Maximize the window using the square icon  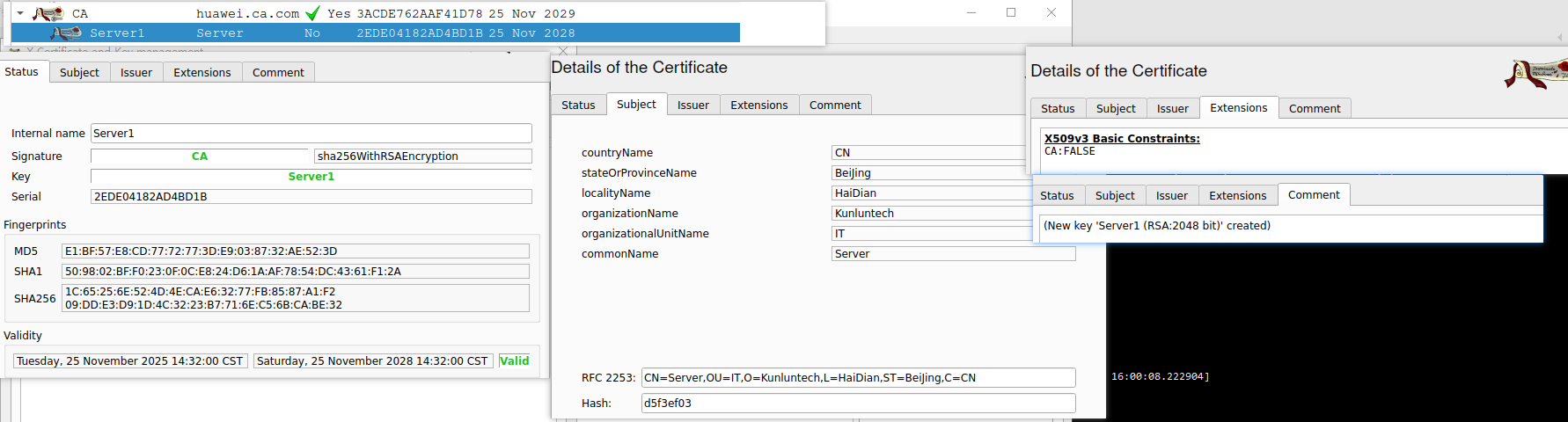pyautogui.click(x=1011, y=12)
